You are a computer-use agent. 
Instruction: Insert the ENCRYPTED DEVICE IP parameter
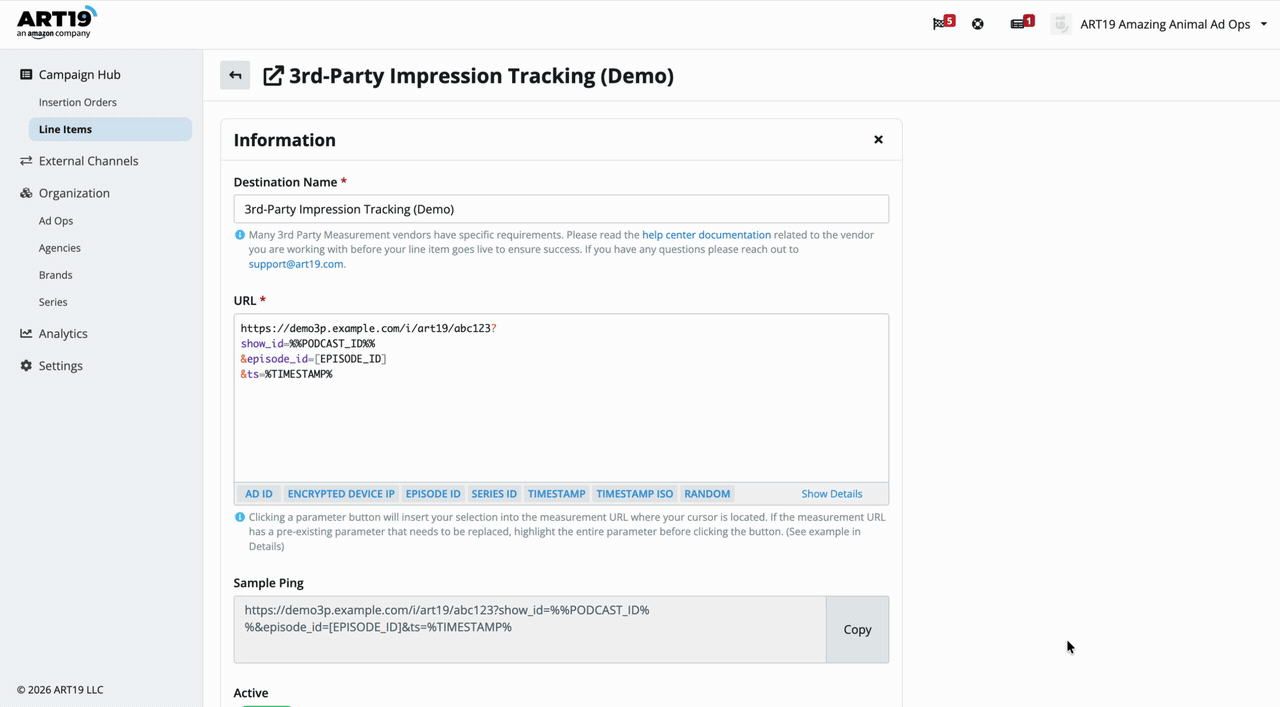pyautogui.click(x=341, y=493)
